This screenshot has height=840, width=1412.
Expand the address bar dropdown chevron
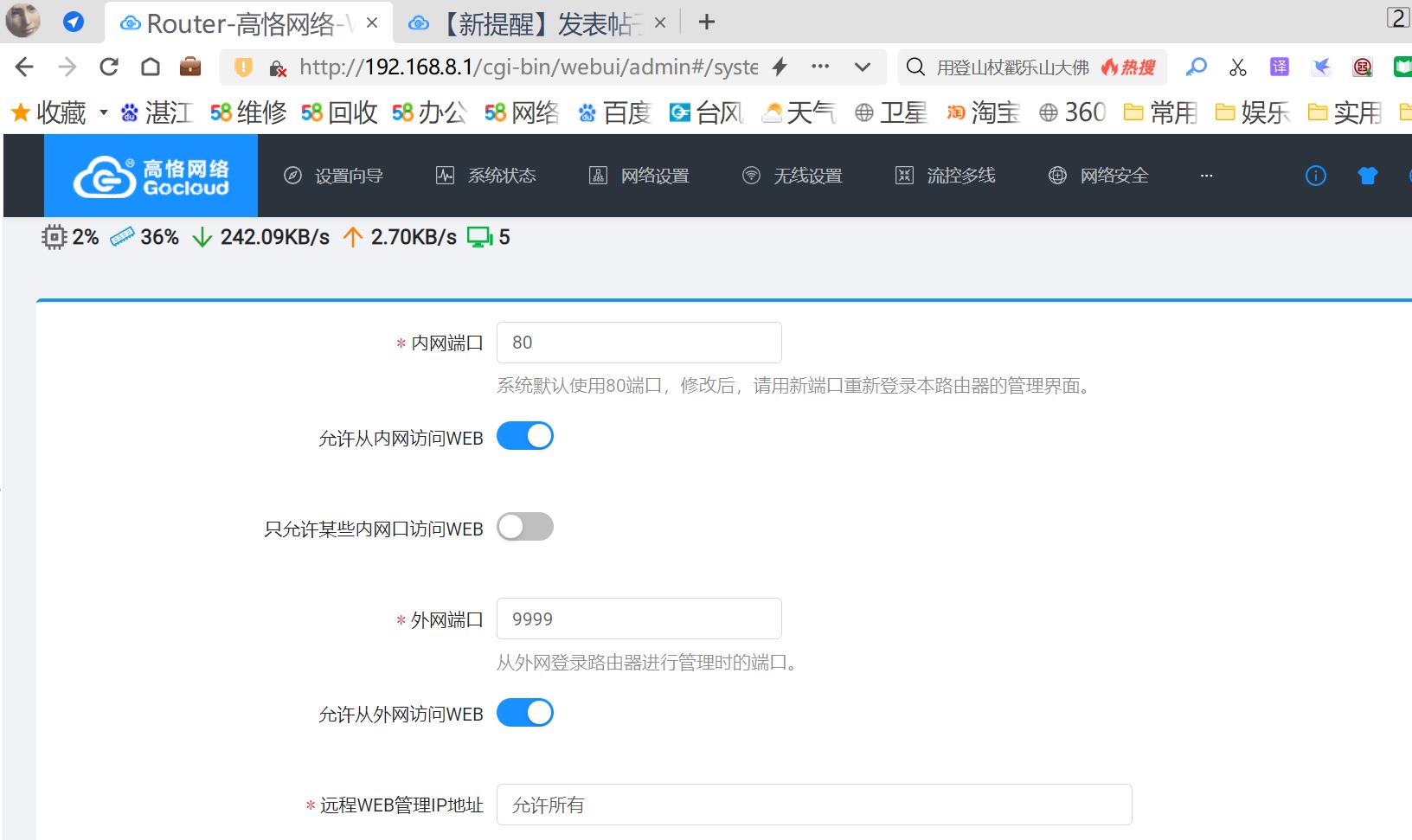tap(862, 67)
